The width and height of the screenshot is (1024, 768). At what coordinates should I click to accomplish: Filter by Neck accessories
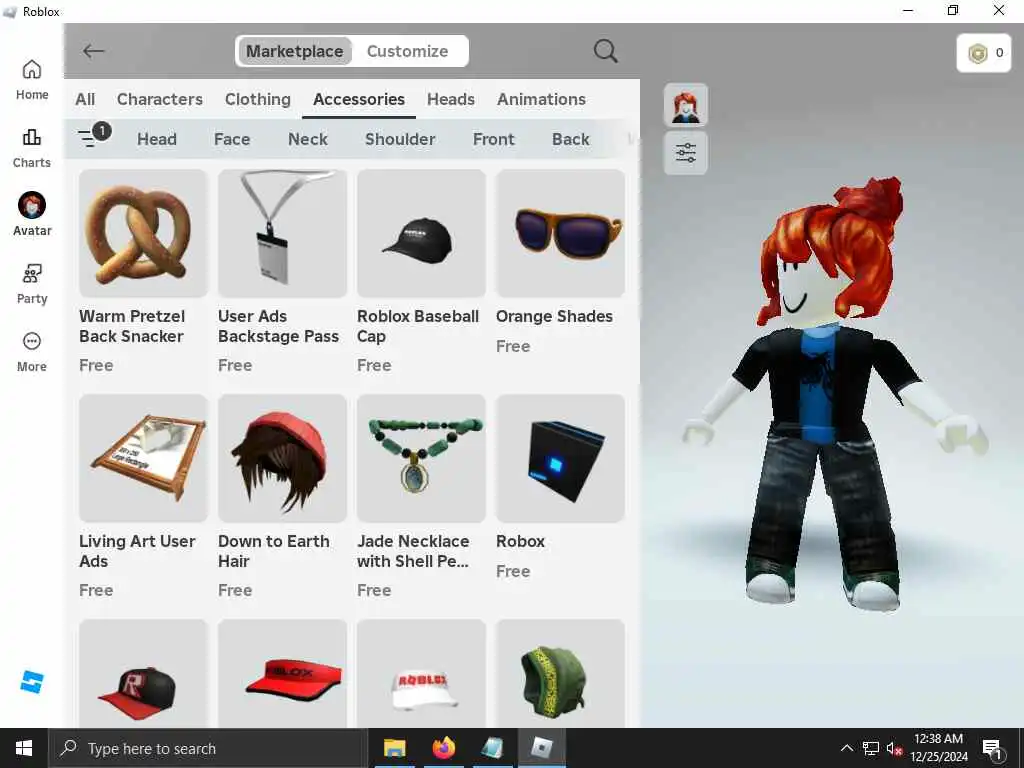click(x=308, y=139)
